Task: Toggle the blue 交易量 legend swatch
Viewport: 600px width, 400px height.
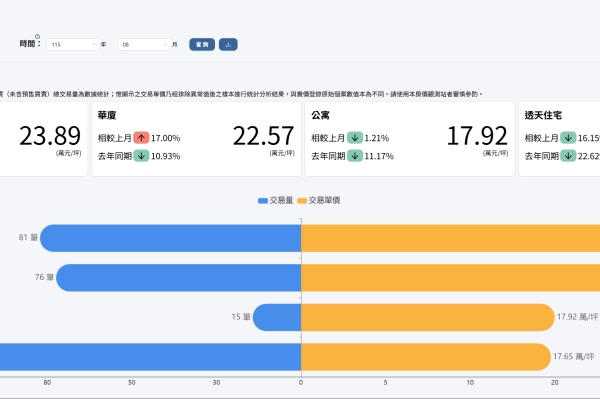Action: [x=263, y=201]
